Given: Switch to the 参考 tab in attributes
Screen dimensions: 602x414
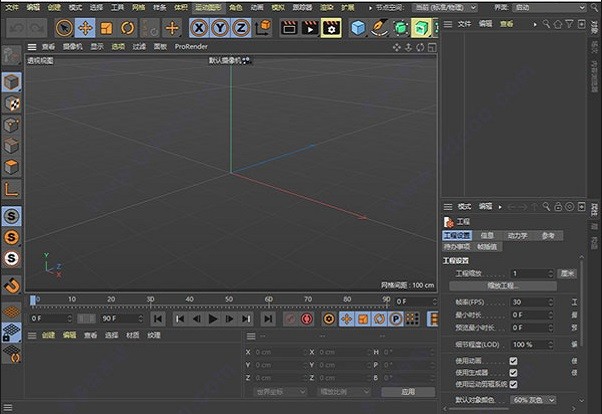Looking at the screenshot, I should [x=548, y=235].
